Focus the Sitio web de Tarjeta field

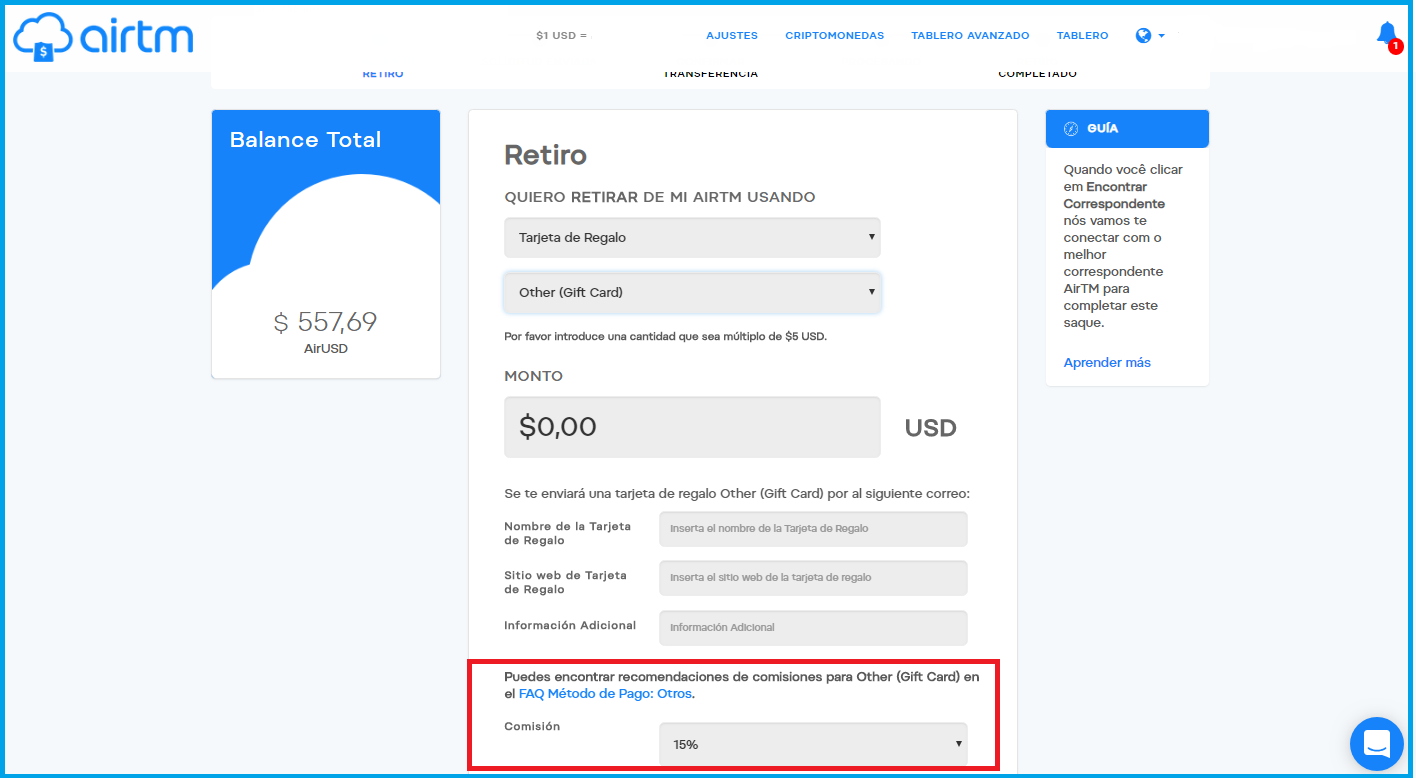point(813,578)
